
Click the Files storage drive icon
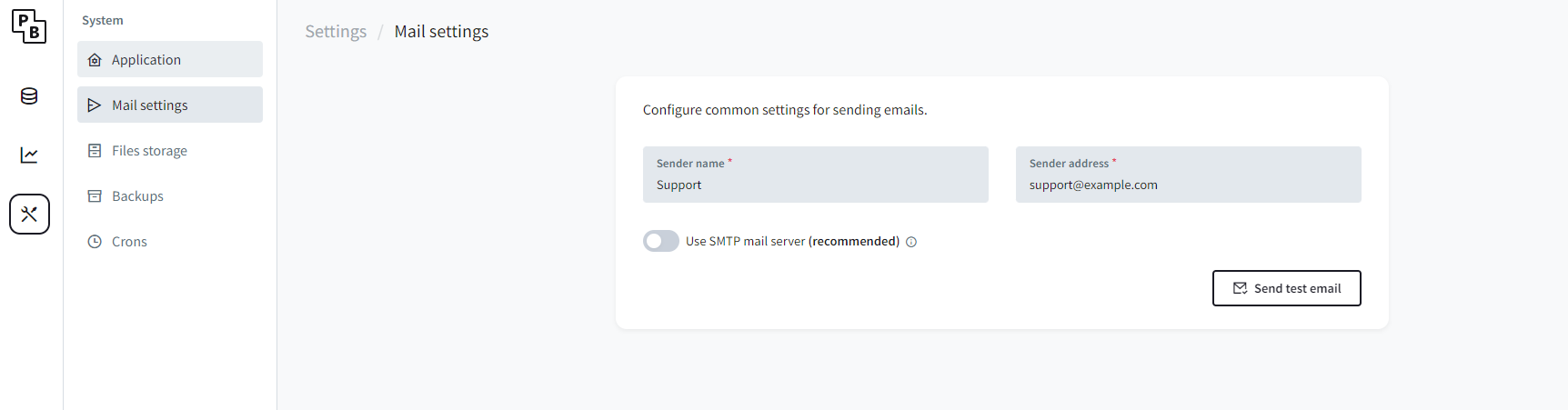point(95,151)
